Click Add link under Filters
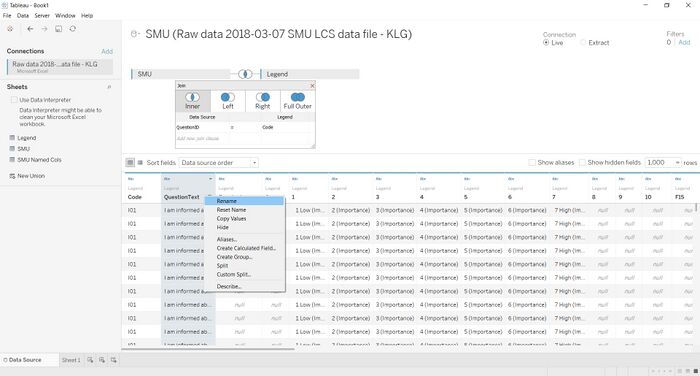The width and height of the screenshot is (700, 376). [x=684, y=42]
